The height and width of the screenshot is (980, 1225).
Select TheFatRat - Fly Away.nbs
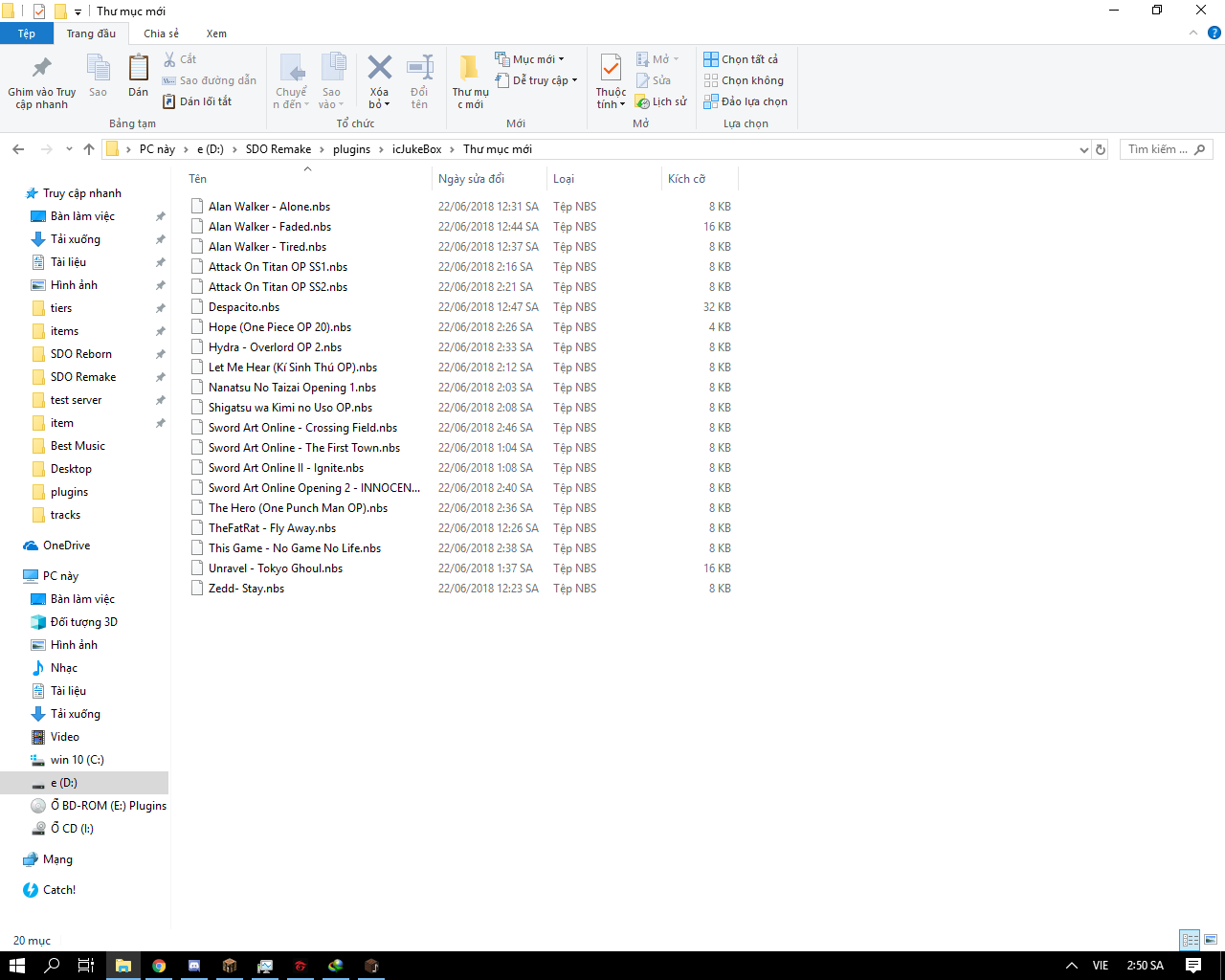[x=272, y=528]
